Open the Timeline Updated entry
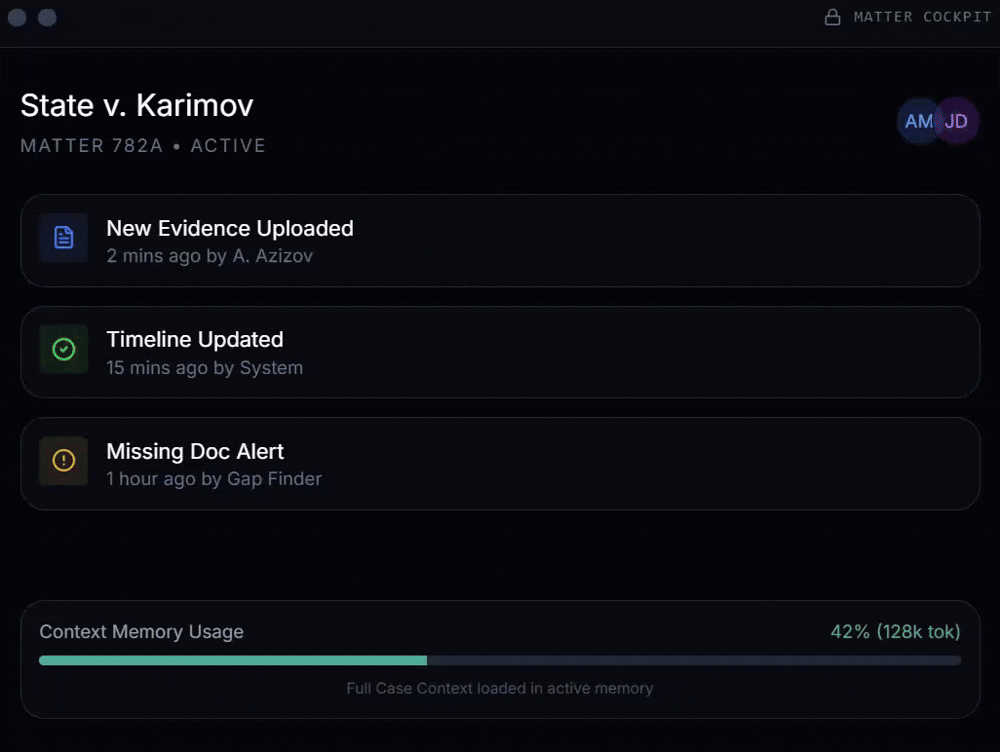Screen dimensions: 1000x752 pos(195,339)
